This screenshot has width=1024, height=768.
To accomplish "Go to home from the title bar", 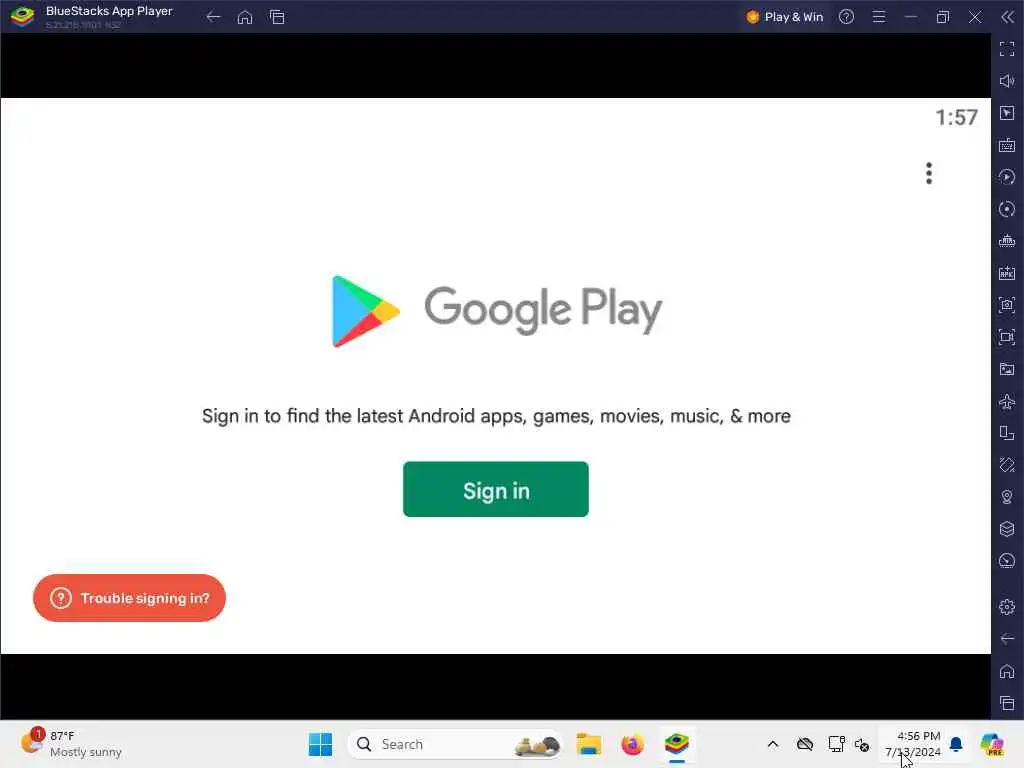I will pyautogui.click(x=245, y=17).
